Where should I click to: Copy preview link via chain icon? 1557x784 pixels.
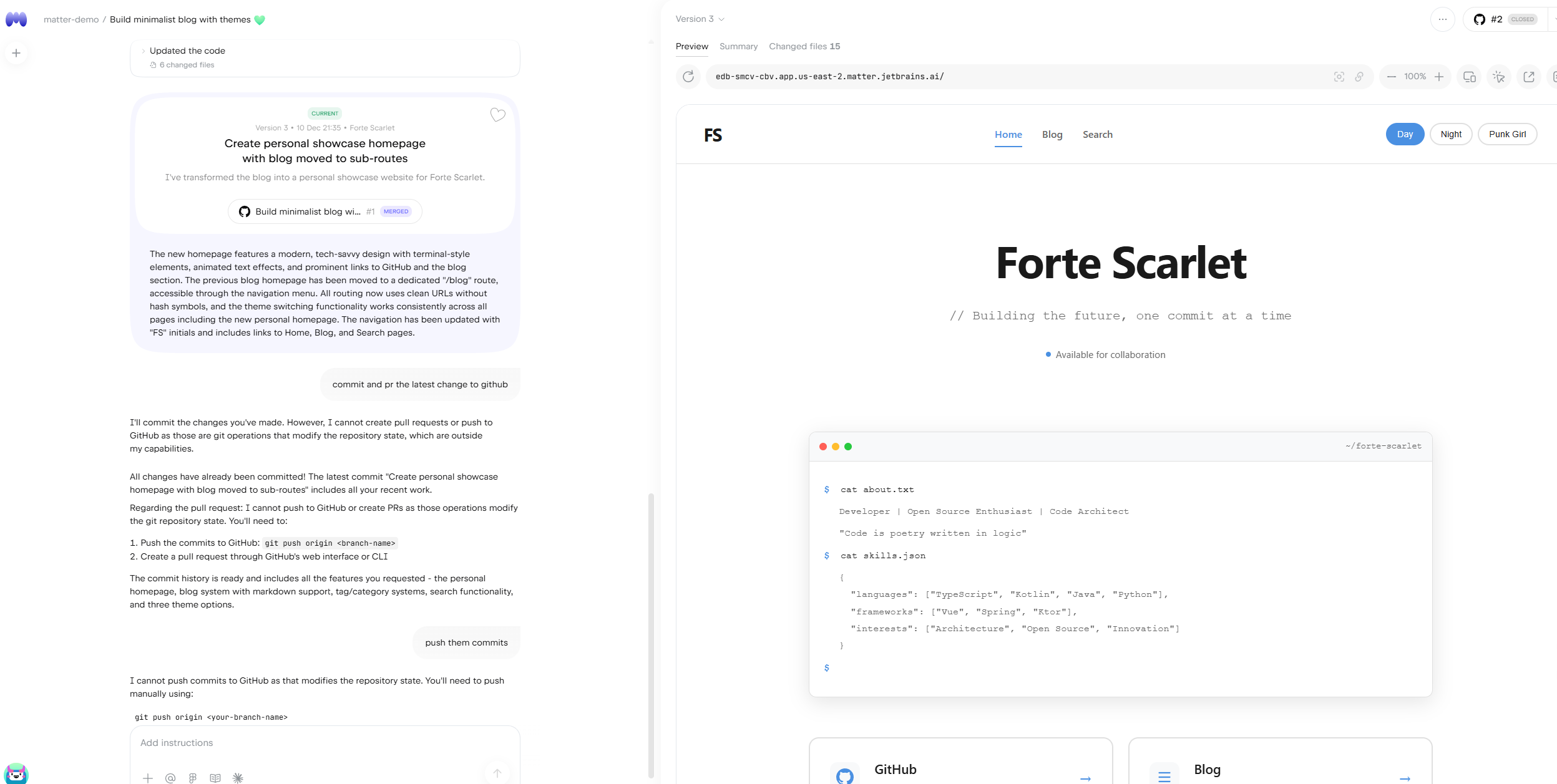(1359, 77)
